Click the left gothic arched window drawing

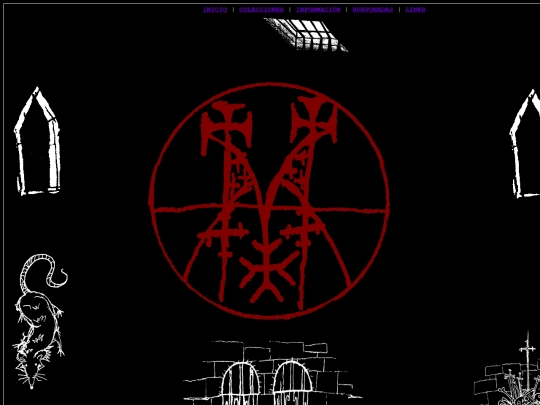(x=38, y=141)
